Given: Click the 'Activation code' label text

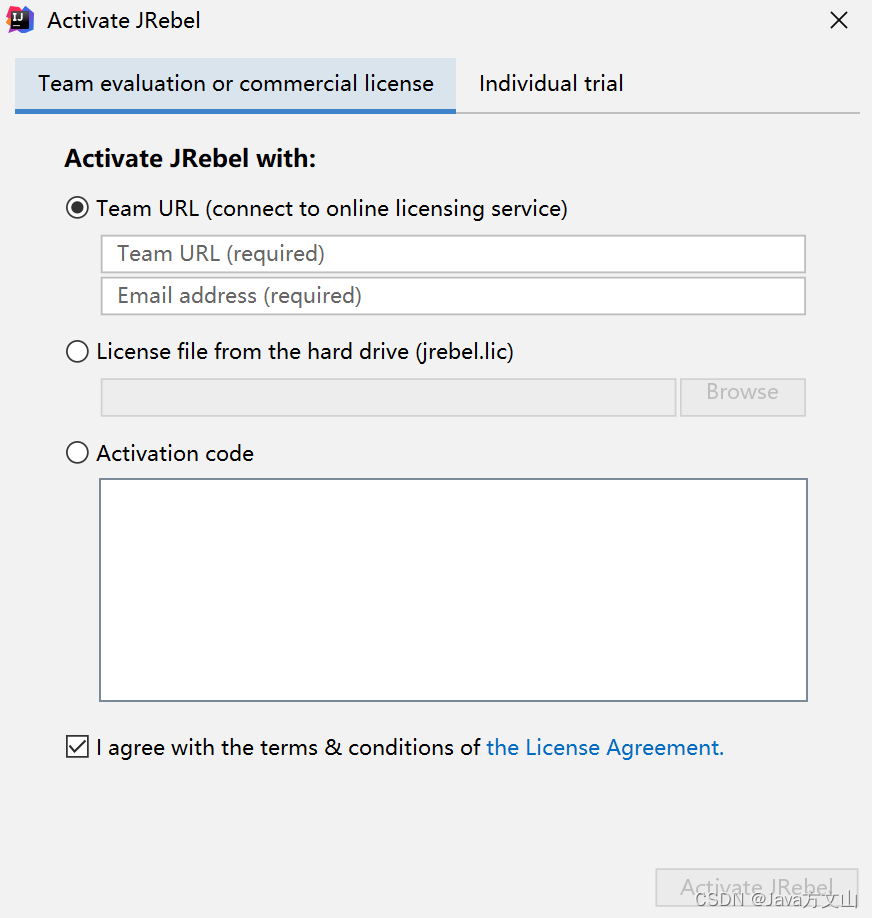Looking at the screenshot, I should click(175, 453).
